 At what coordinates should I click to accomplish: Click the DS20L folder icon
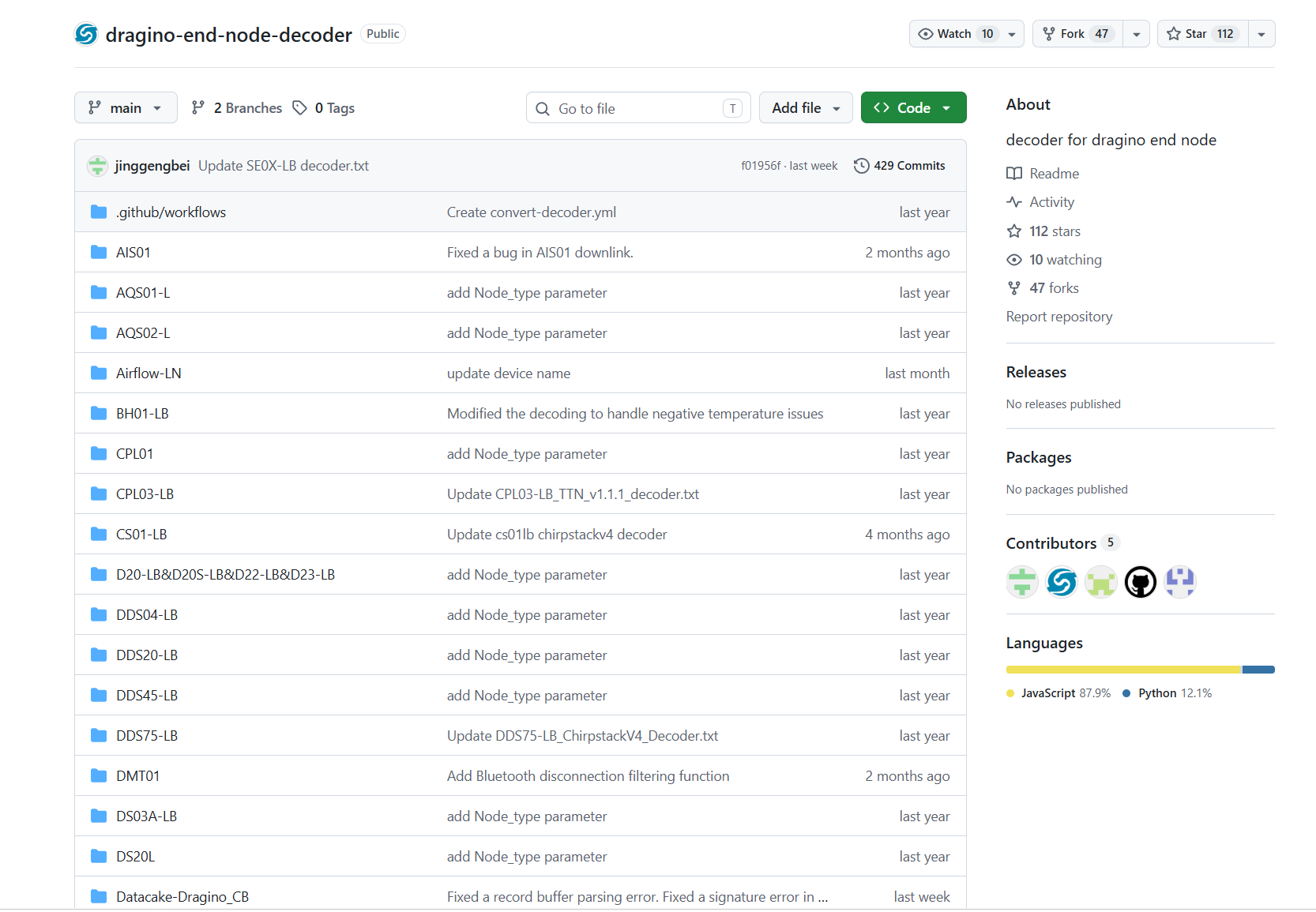tap(99, 856)
